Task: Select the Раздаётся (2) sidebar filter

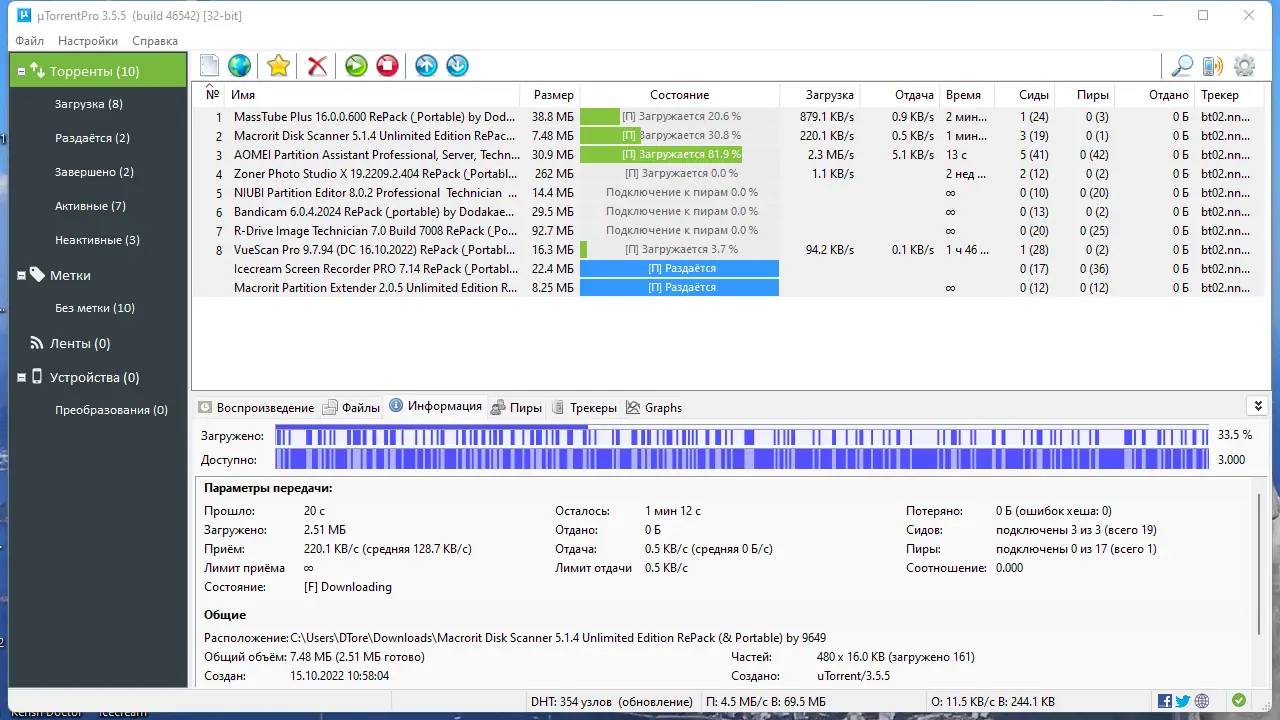Action: click(x=92, y=138)
